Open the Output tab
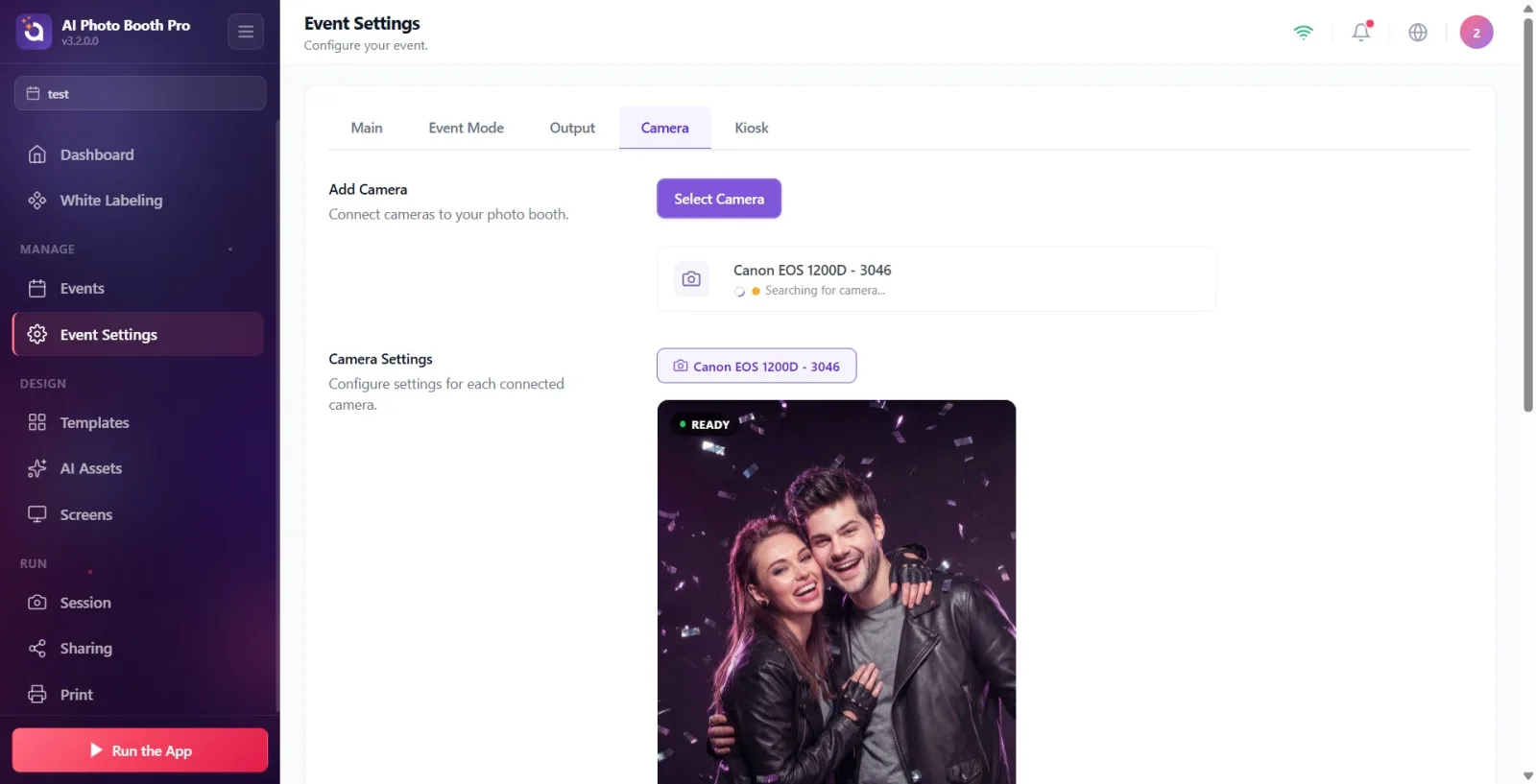Viewport: 1536px width, 784px height. 572,128
